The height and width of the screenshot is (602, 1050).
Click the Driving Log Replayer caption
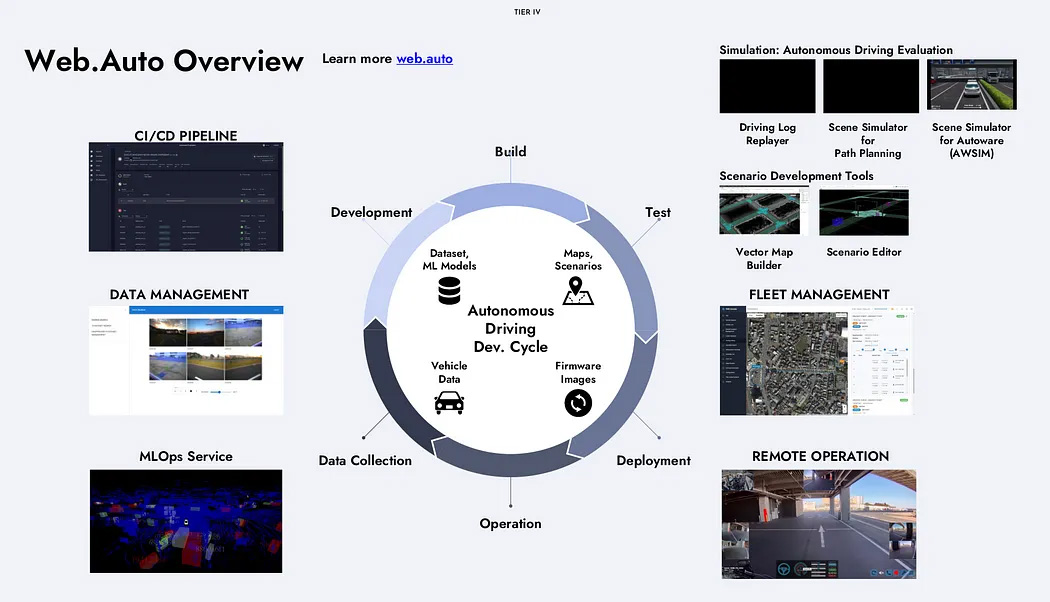tap(767, 134)
